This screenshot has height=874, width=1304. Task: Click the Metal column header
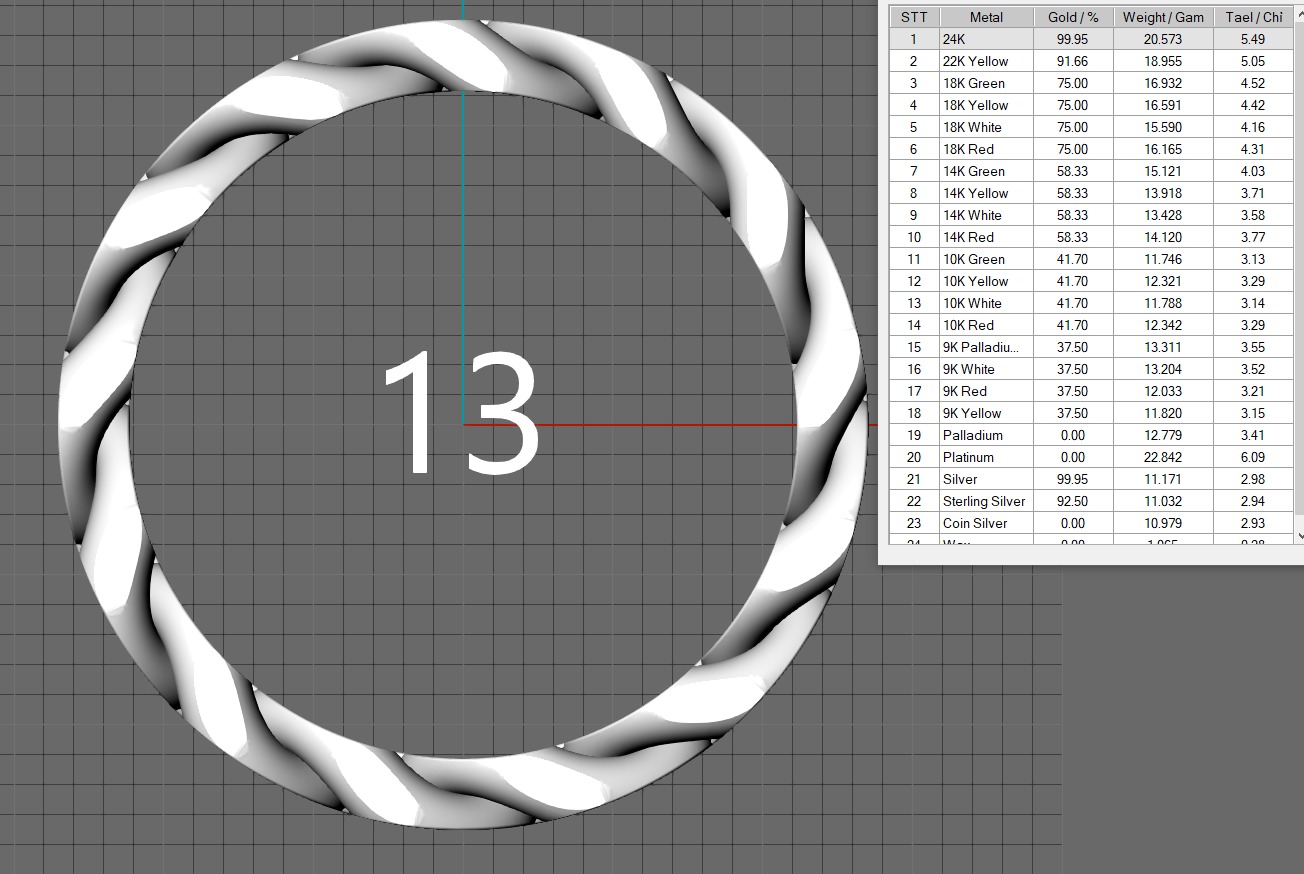986,17
